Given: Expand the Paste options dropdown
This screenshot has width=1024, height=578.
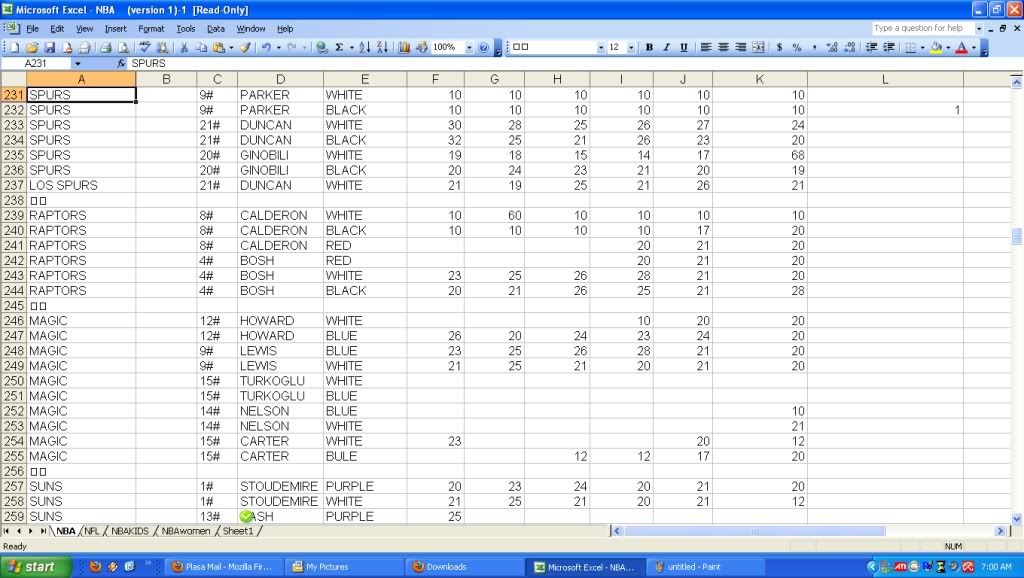Looking at the screenshot, I should click(x=231, y=47).
